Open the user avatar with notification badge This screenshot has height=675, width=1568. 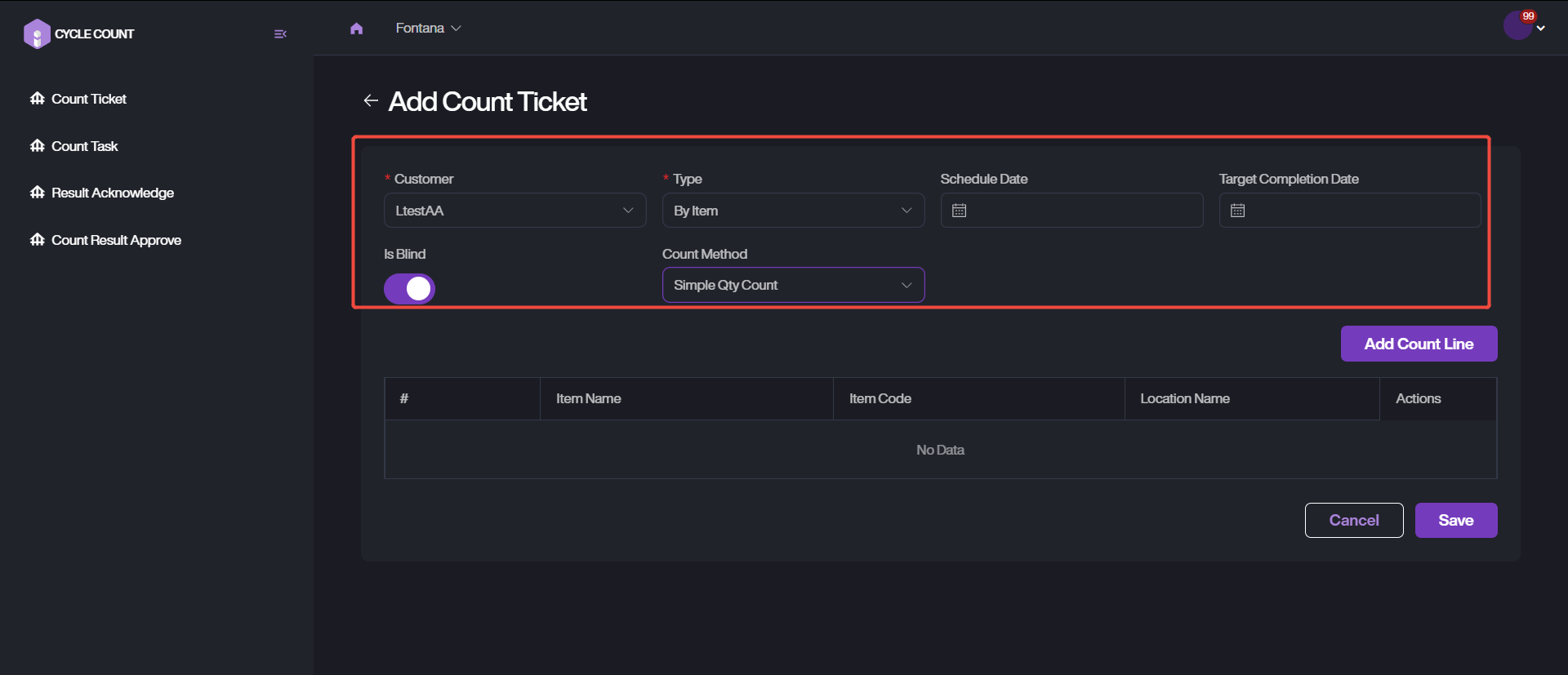1518,26
